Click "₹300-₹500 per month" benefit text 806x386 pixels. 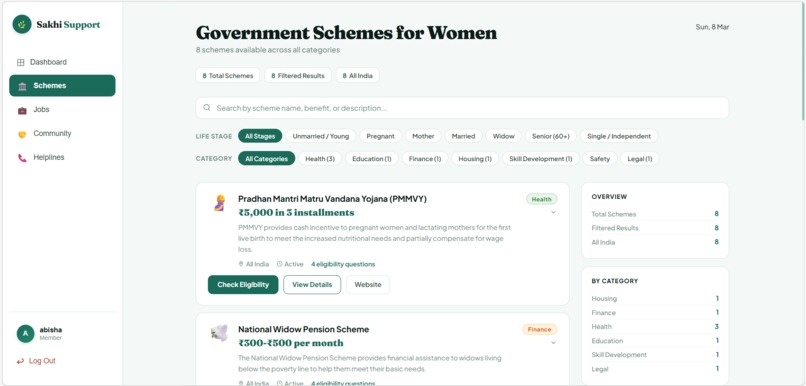point(290,343)
